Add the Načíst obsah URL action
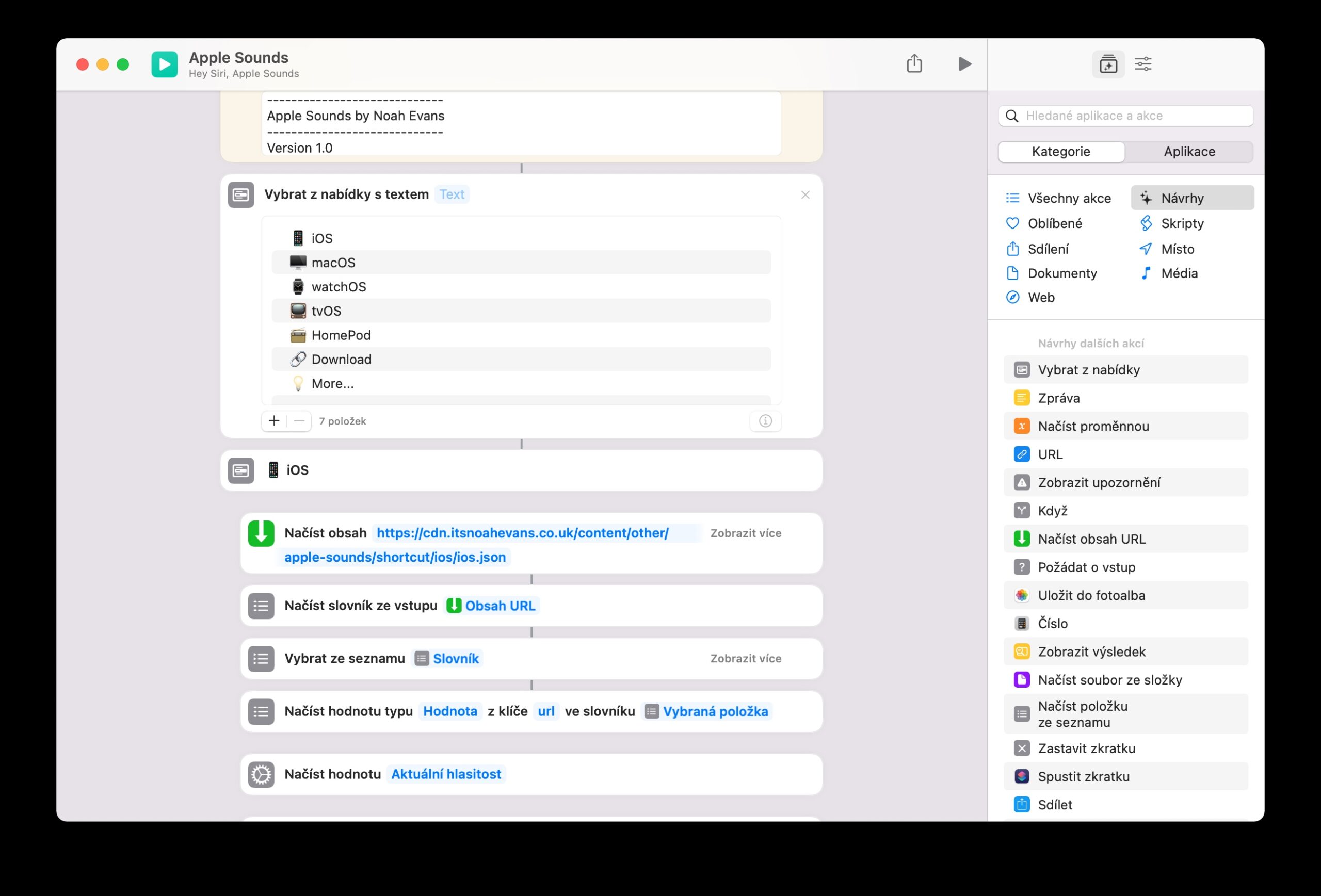Viewport: 1321px width, 896px height. [1091, 539]
